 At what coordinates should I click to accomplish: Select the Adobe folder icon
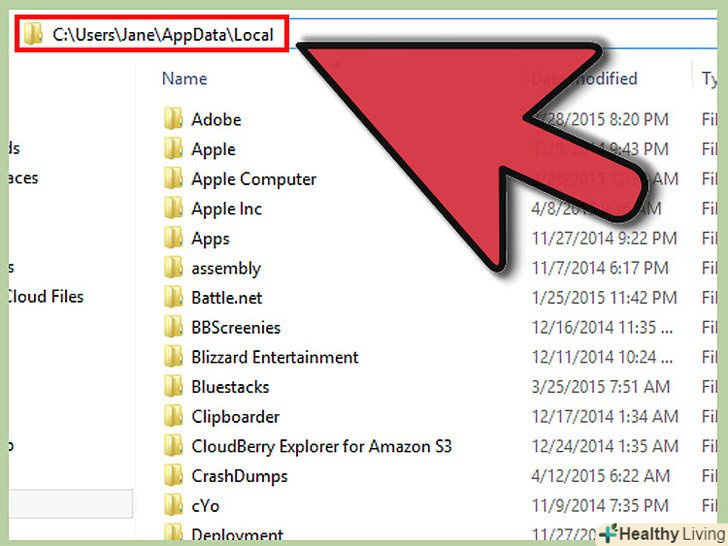click(x=174, y=119)
